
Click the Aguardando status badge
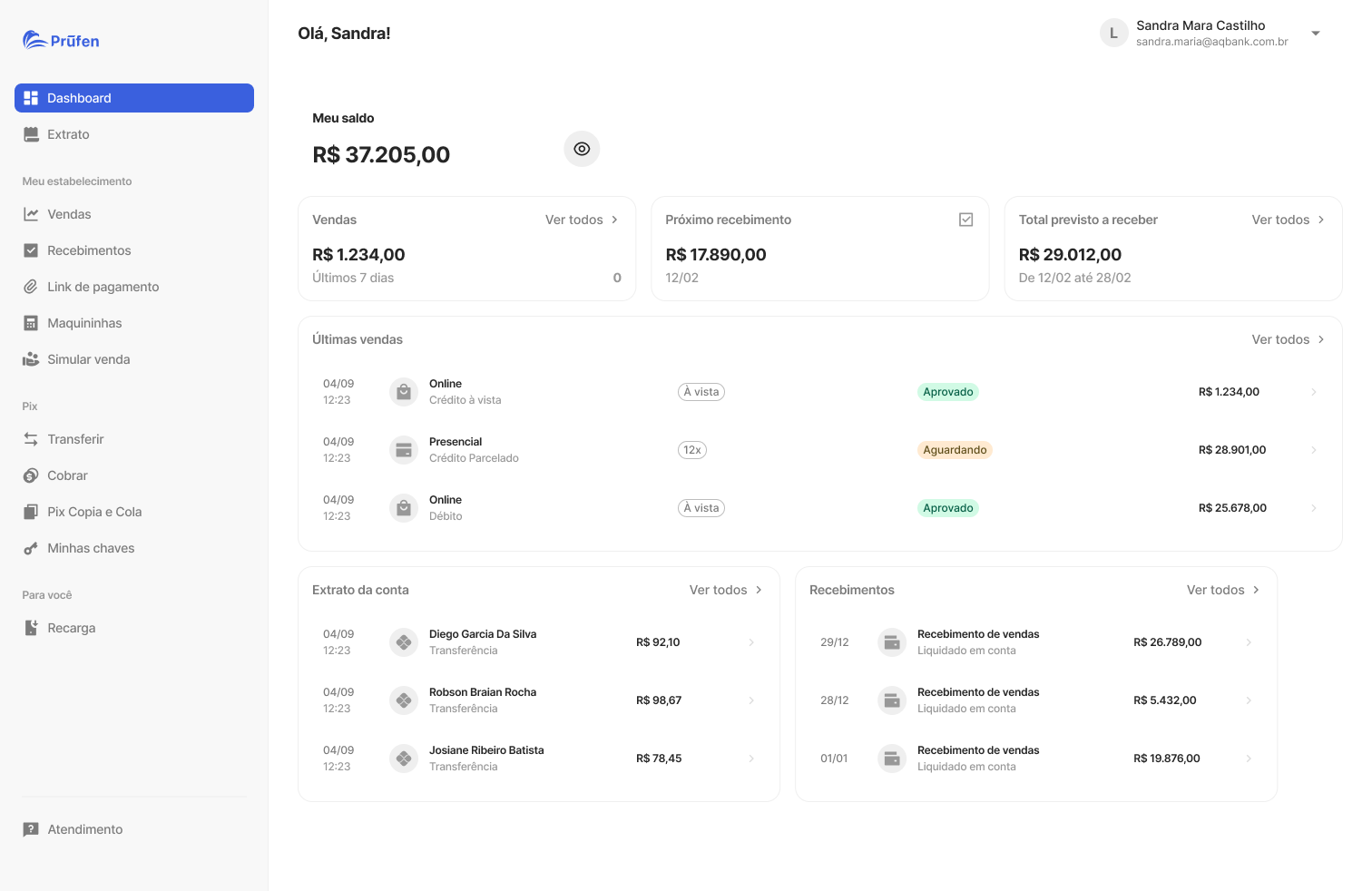(955, 450)
